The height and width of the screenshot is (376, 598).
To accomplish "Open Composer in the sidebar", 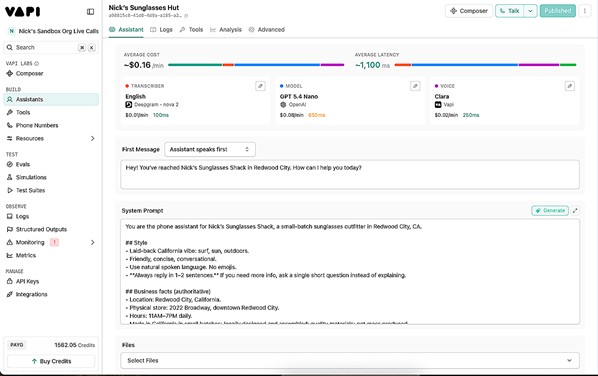I will 51,73.
